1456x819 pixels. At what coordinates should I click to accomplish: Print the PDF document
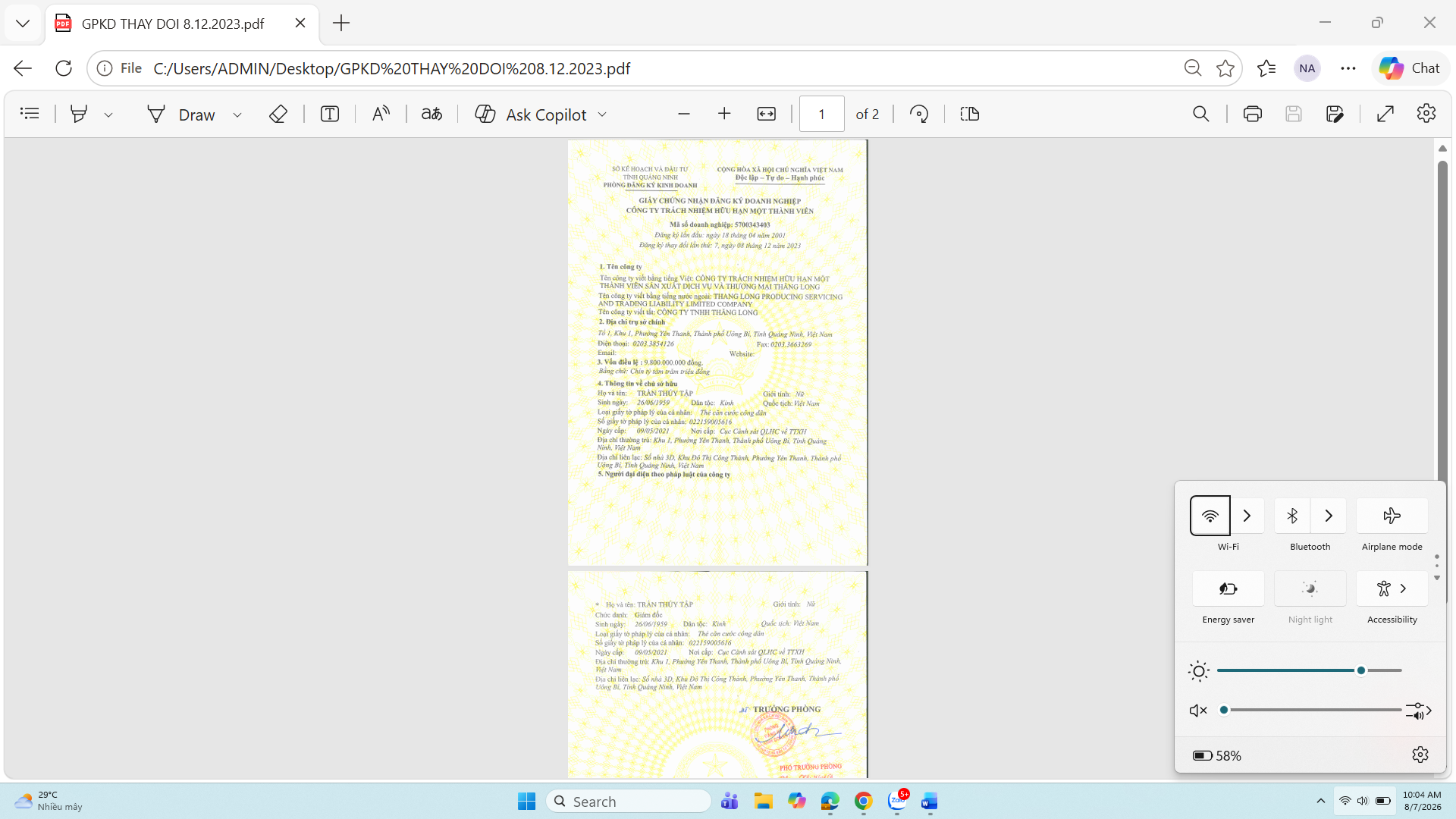tap(1253, 114)
